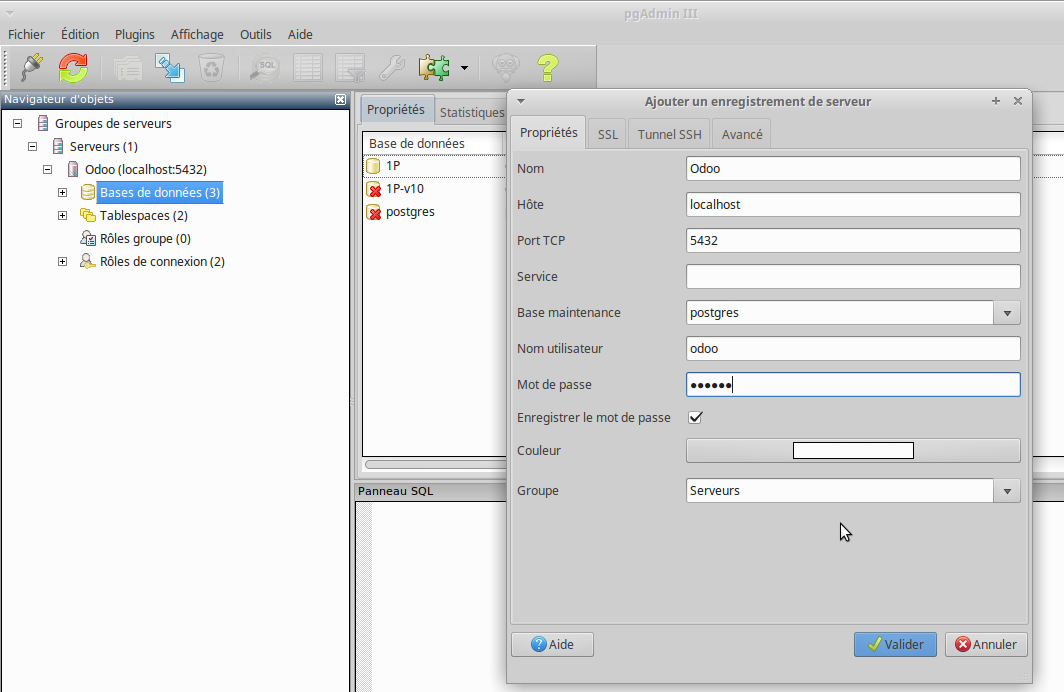Image resolution: width=1064 pixels, height=692 pixels.
Task: Click the Base de données column header
Action: (433, 143)
